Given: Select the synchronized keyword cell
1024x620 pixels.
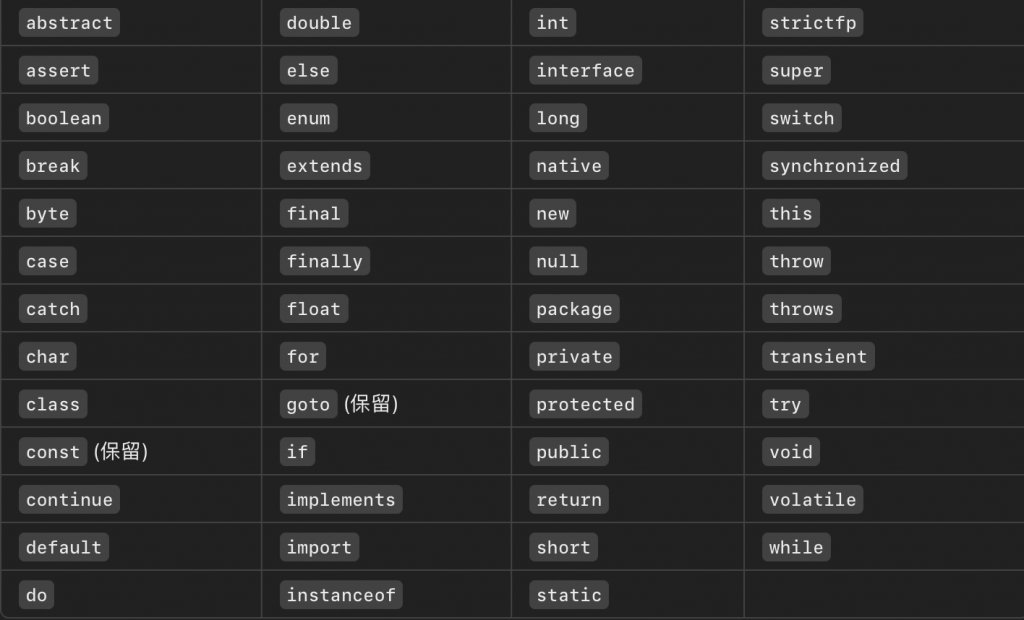Looking at the screenshot, I should 835,166.
